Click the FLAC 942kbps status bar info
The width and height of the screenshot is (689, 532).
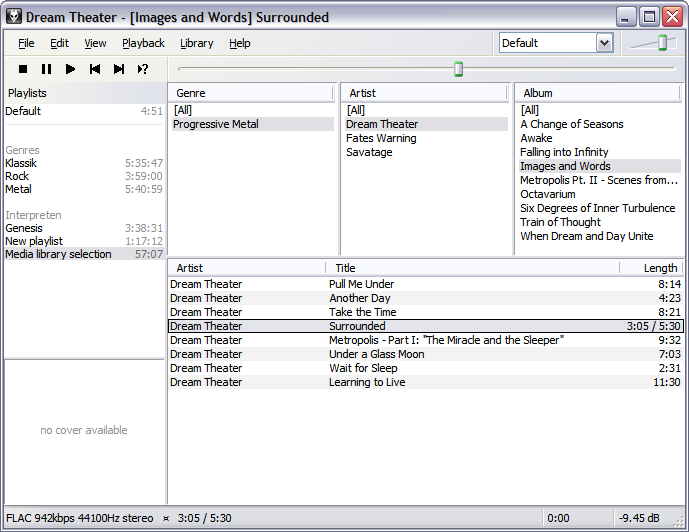pos(80,518)
